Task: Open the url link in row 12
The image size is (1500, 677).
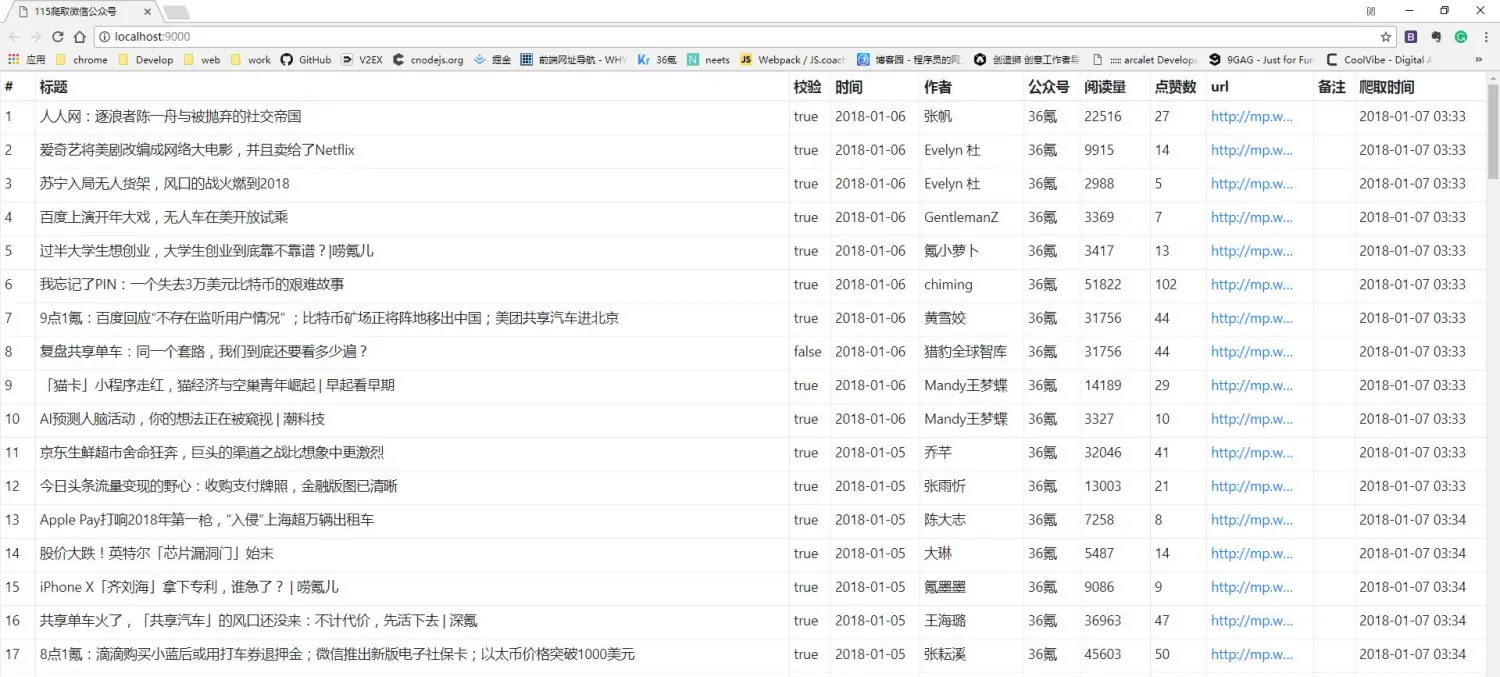Action: pos(1252,487)
